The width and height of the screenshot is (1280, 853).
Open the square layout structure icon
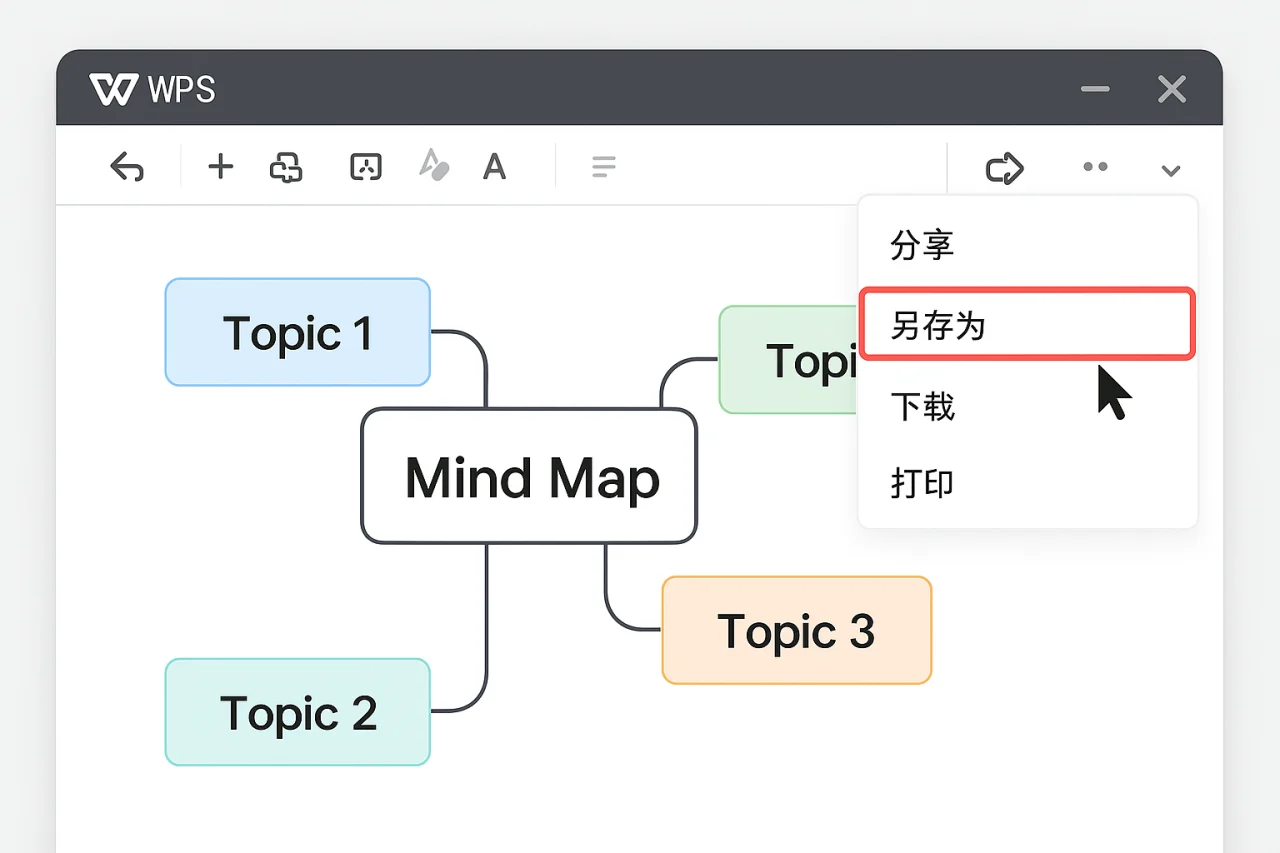pos(365,167)
